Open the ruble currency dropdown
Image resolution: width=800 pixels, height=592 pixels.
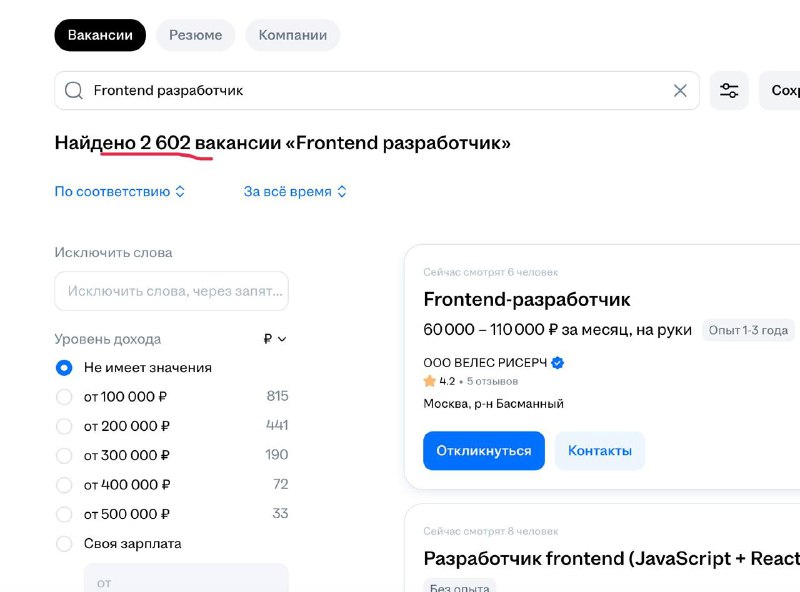click(x=275, y=339)
